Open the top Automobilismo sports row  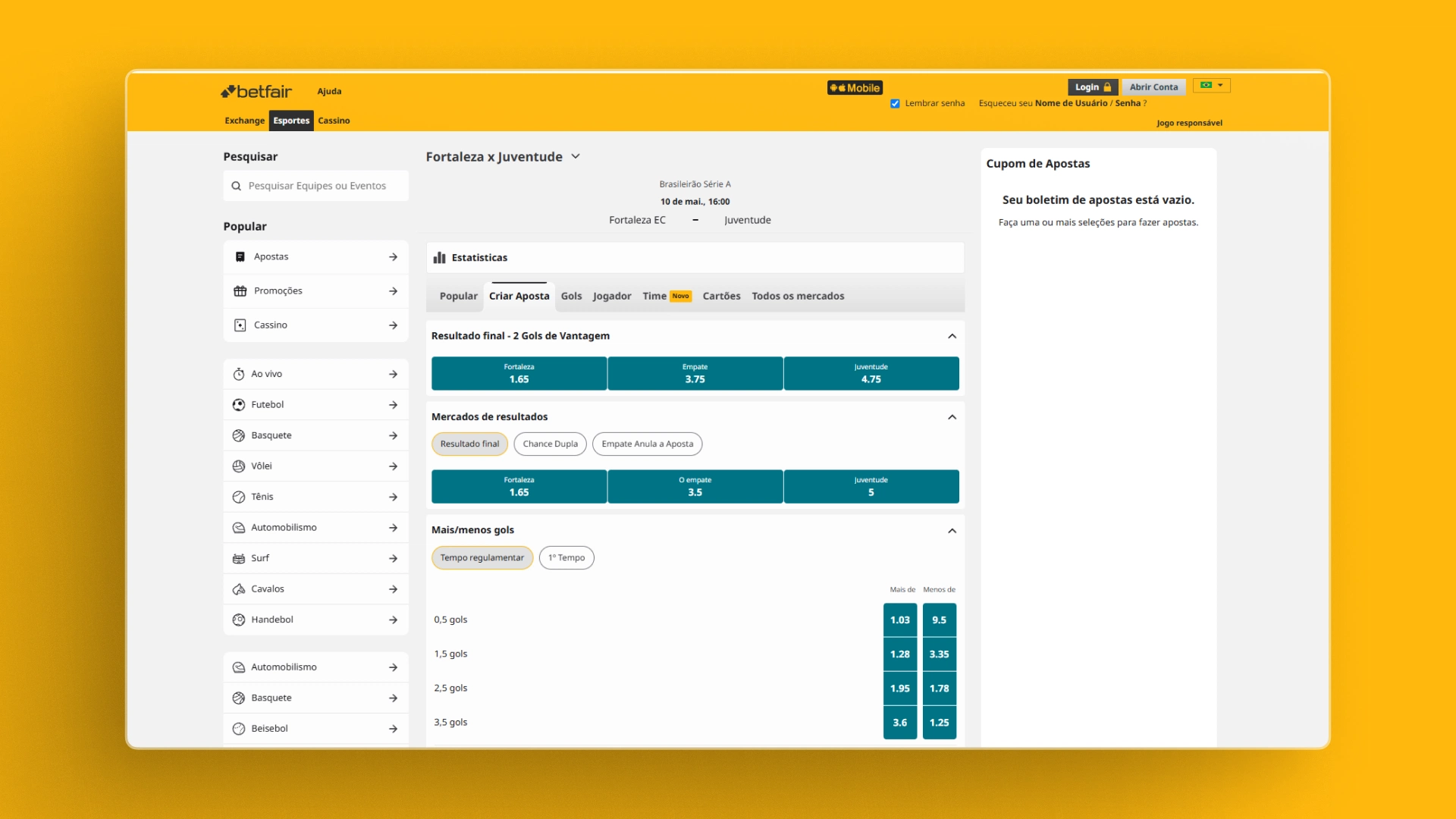[x=315, y=528]
